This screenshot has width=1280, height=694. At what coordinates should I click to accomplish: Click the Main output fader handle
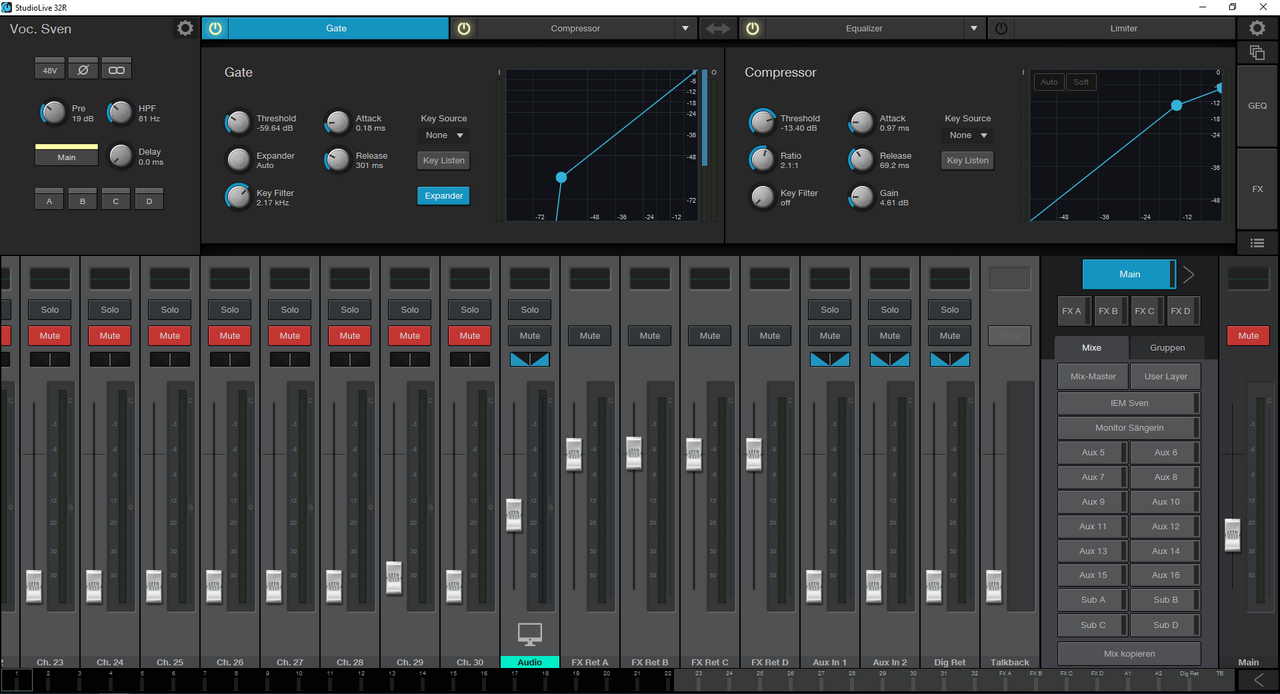click(1232, 535)
